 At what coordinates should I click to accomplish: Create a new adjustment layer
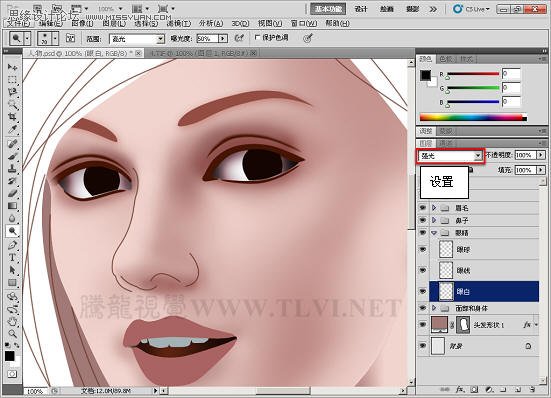point(489,389)
